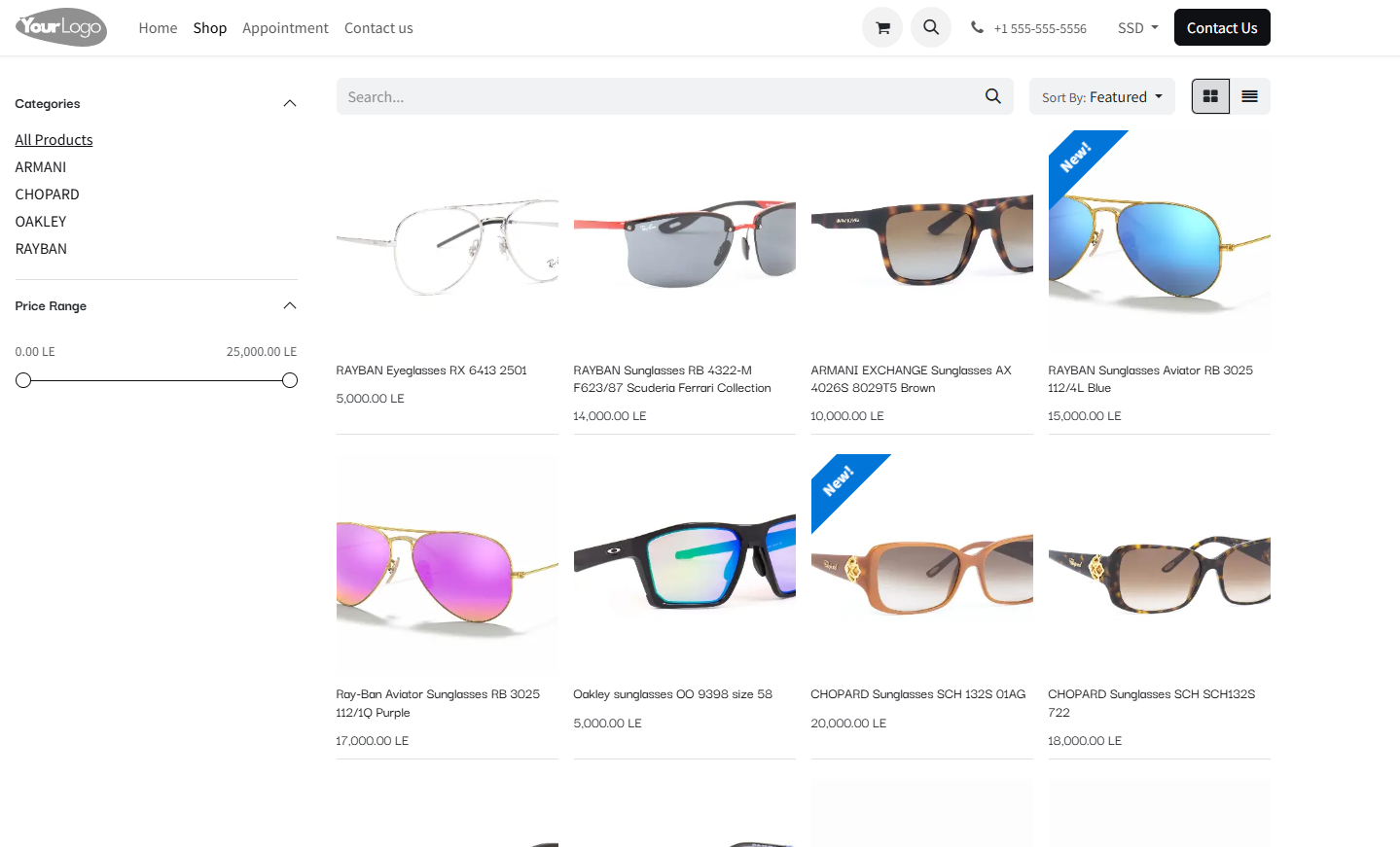The image size is (1400, 847).
Task: Filter by ARMANI category
Action: click(x=41, y=167)
